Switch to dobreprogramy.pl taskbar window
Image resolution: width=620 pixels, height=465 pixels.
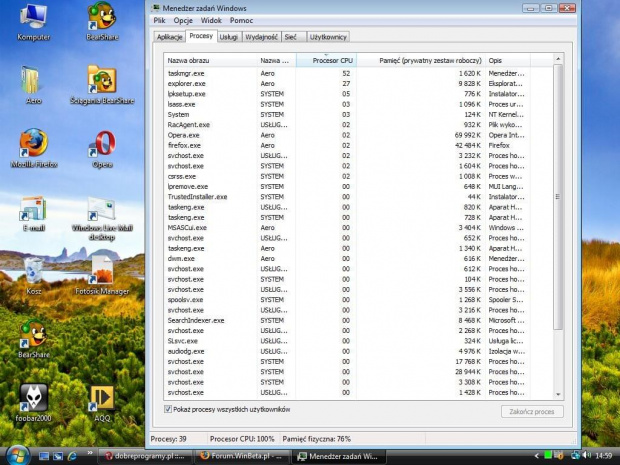145,456
